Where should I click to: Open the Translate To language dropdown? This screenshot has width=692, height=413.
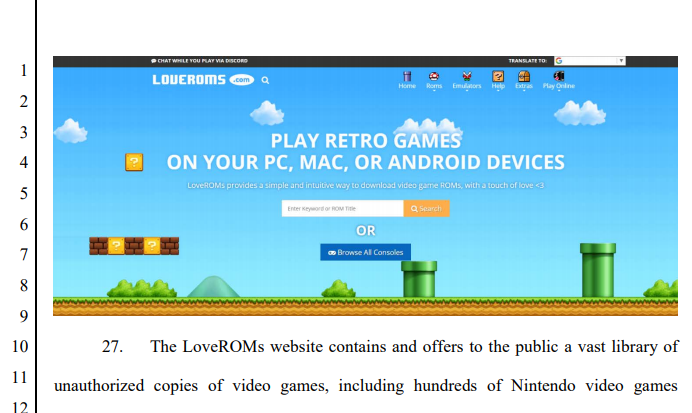coord(590,61)
